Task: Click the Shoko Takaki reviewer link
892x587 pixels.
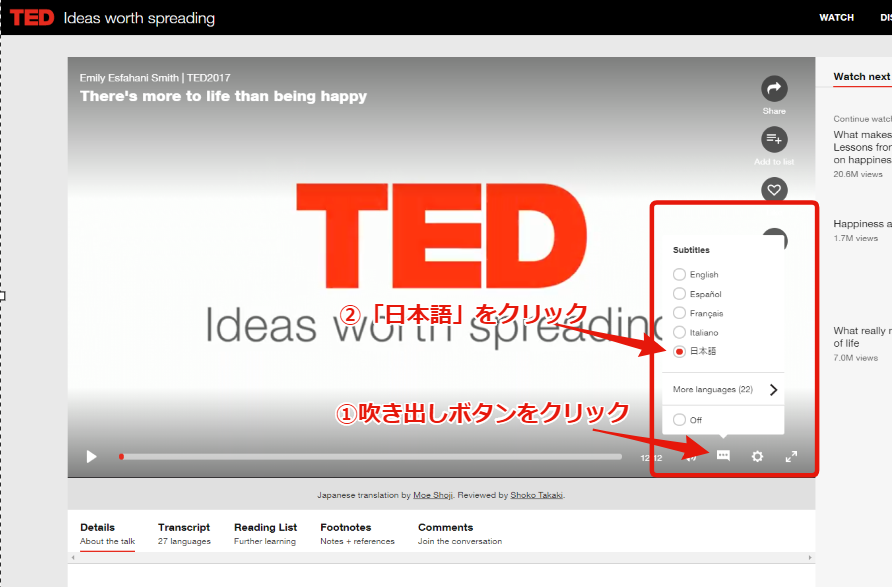Action: (536, 495)
